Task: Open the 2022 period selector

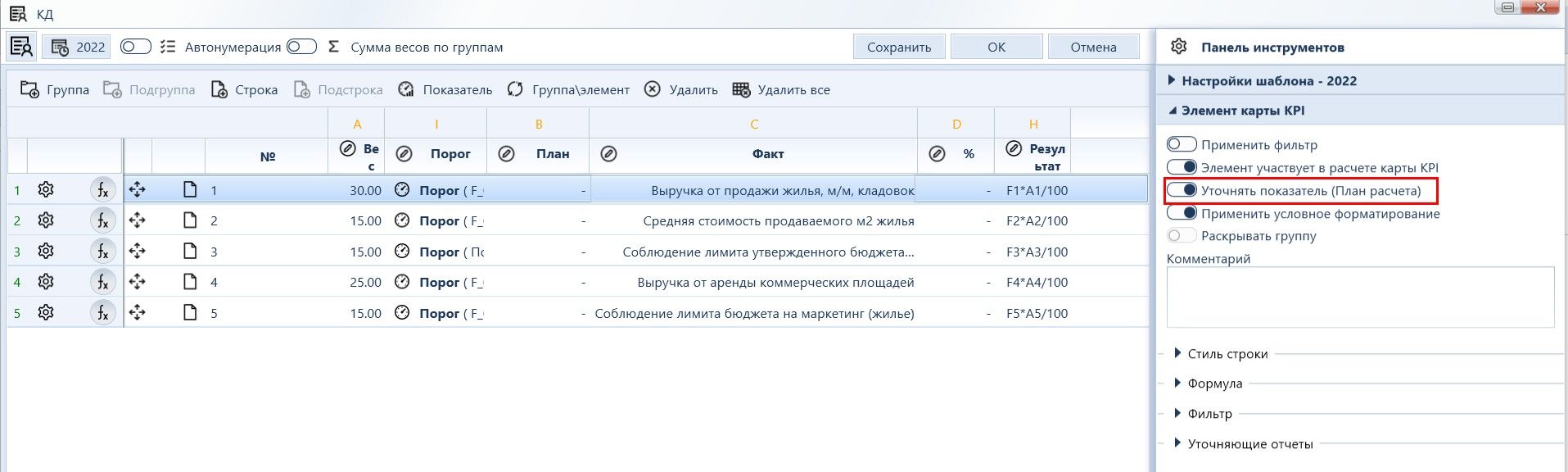Action: click(78, 47)
